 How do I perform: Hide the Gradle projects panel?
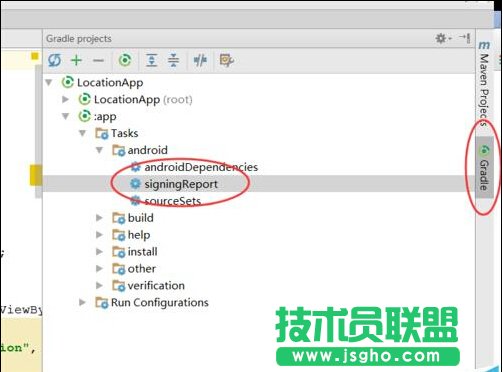point(465,38)
